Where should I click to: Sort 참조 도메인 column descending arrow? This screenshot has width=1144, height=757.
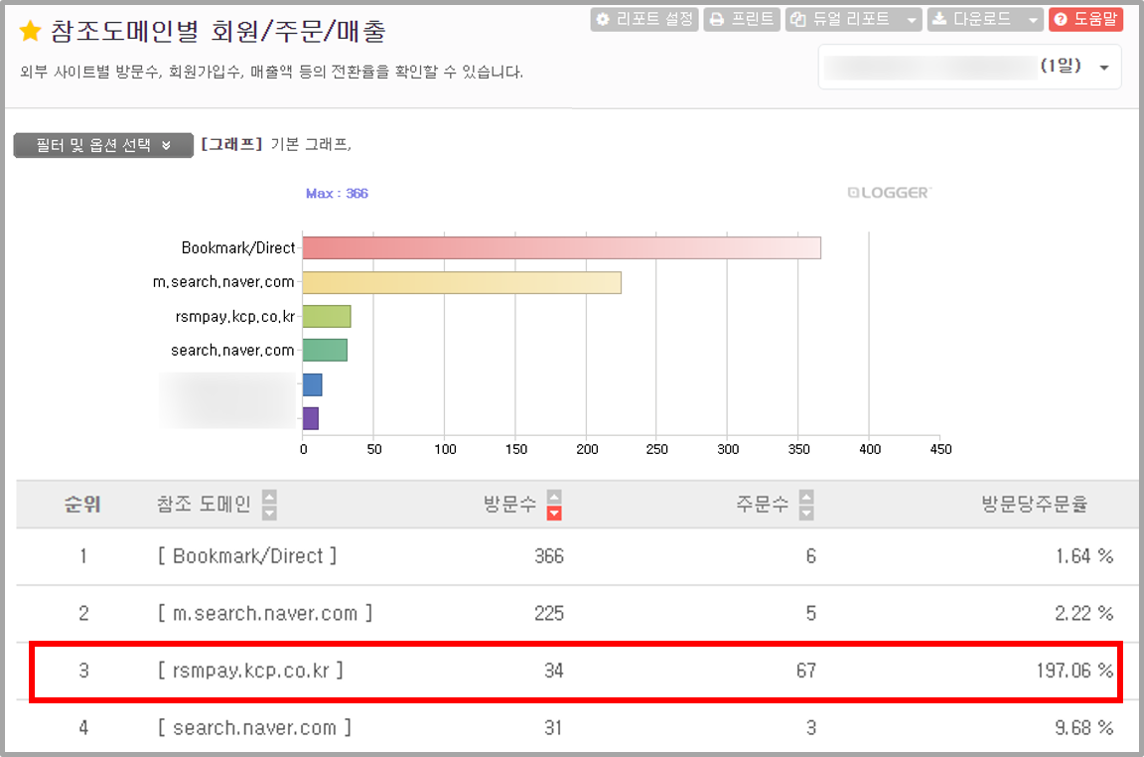(269, 513)
